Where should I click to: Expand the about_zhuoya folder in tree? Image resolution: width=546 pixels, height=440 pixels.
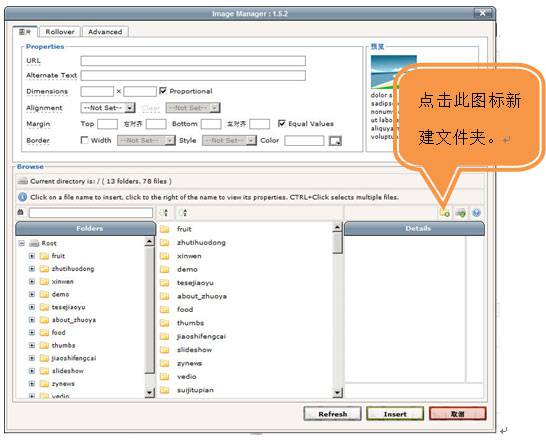coord(32,320)
